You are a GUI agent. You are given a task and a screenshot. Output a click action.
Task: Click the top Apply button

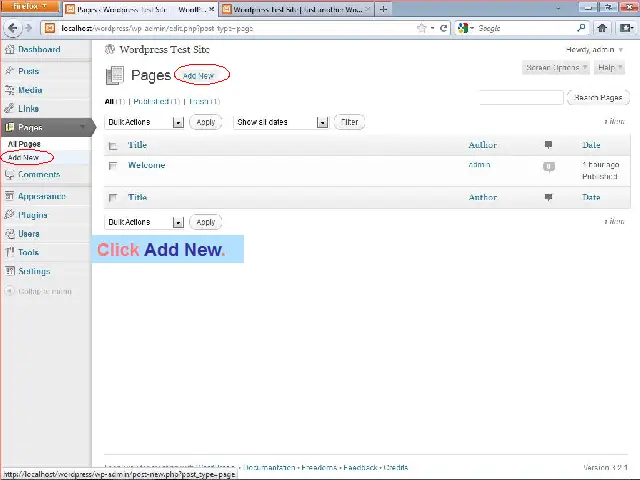click(206, 122)
